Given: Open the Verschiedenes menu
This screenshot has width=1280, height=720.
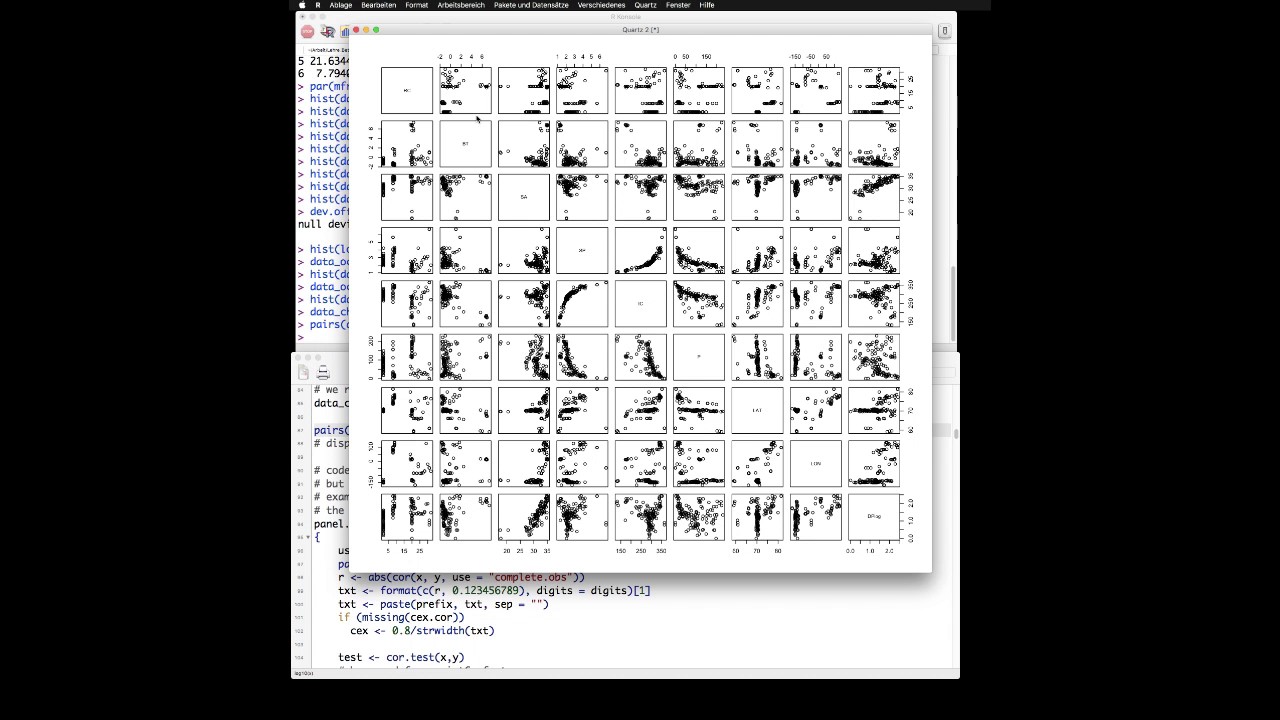Looking at the screenshot, I should click(601, 5).
